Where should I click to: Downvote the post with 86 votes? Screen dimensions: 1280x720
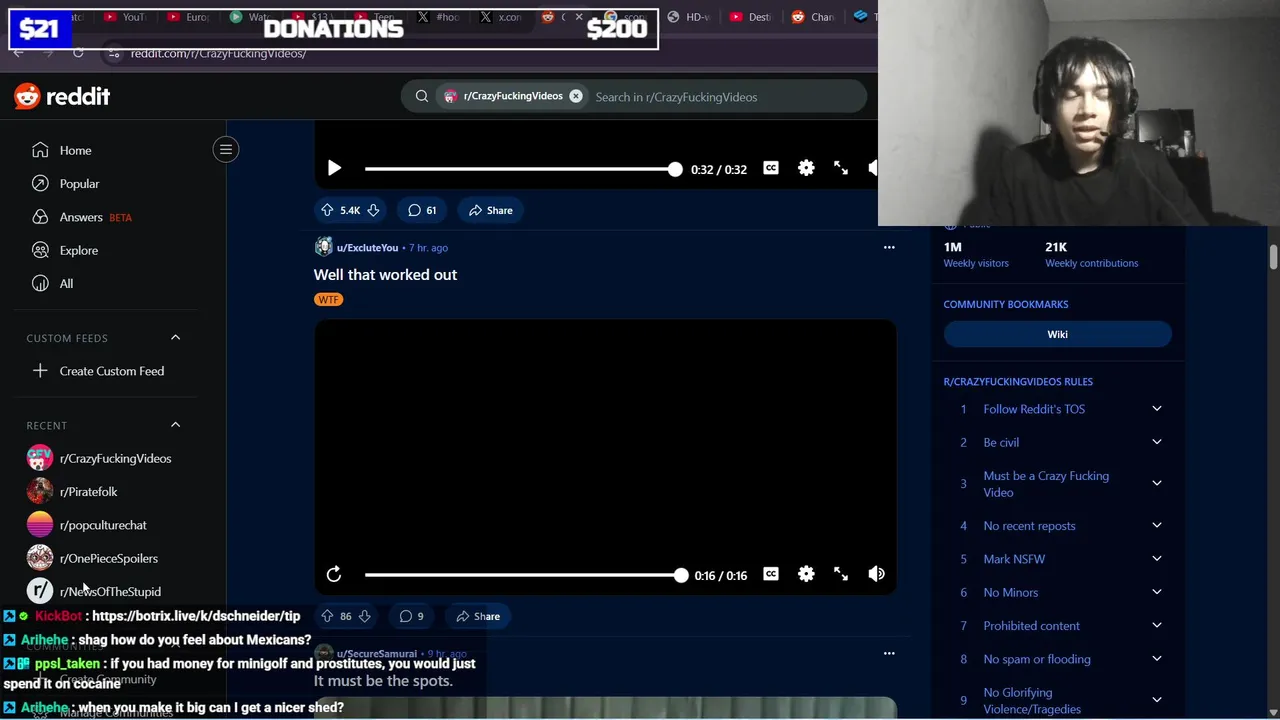(365, 616)
